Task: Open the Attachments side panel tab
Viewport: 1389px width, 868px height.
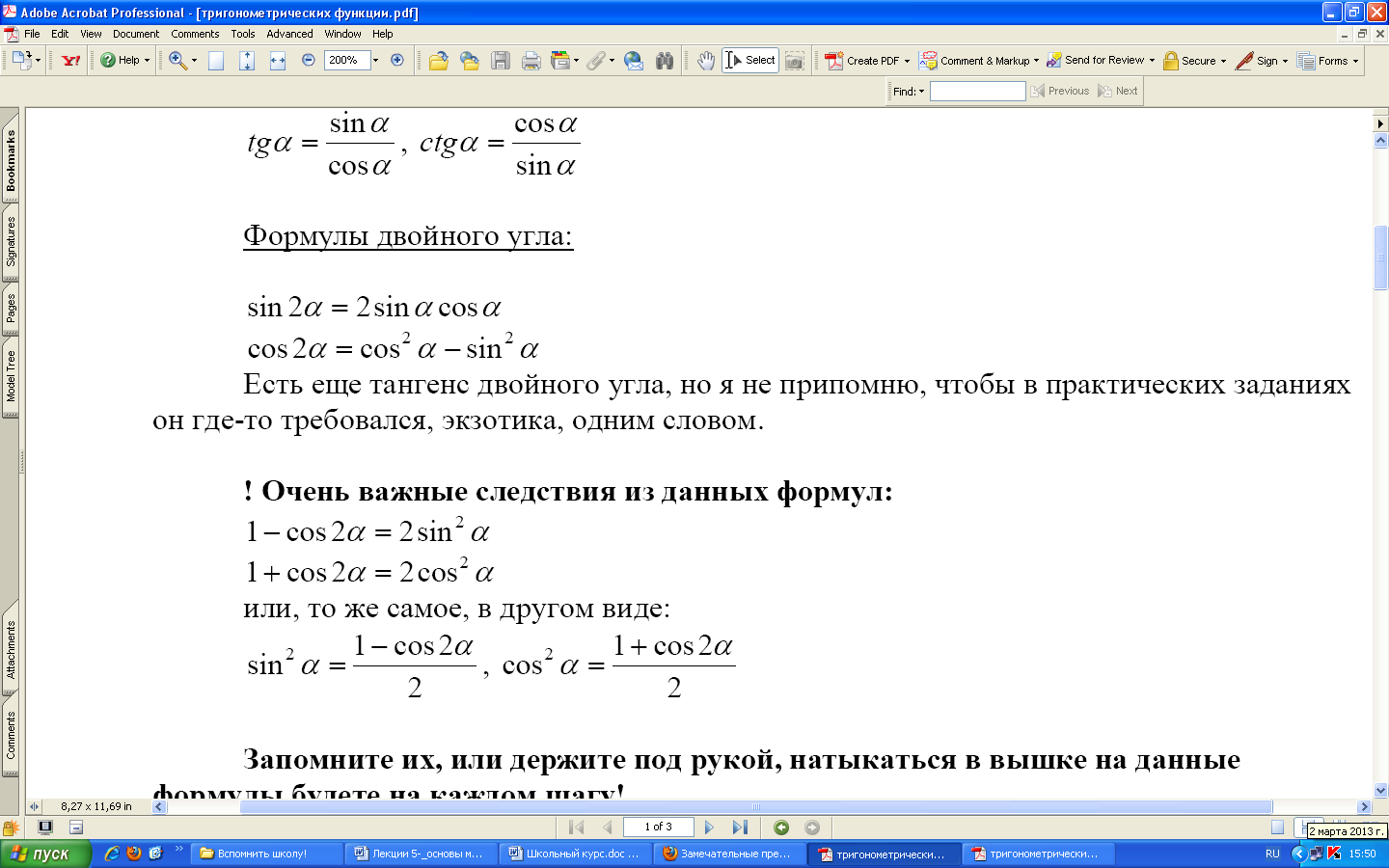Action: click(x=11, y=650)
